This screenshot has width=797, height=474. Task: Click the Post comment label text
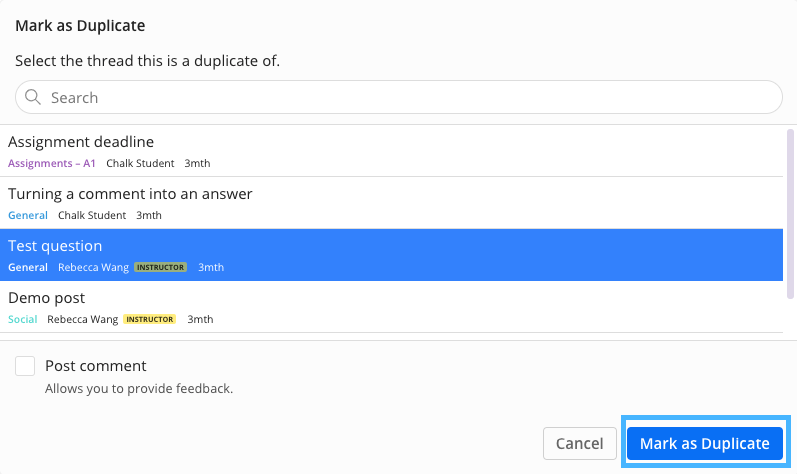pos(96,366)
